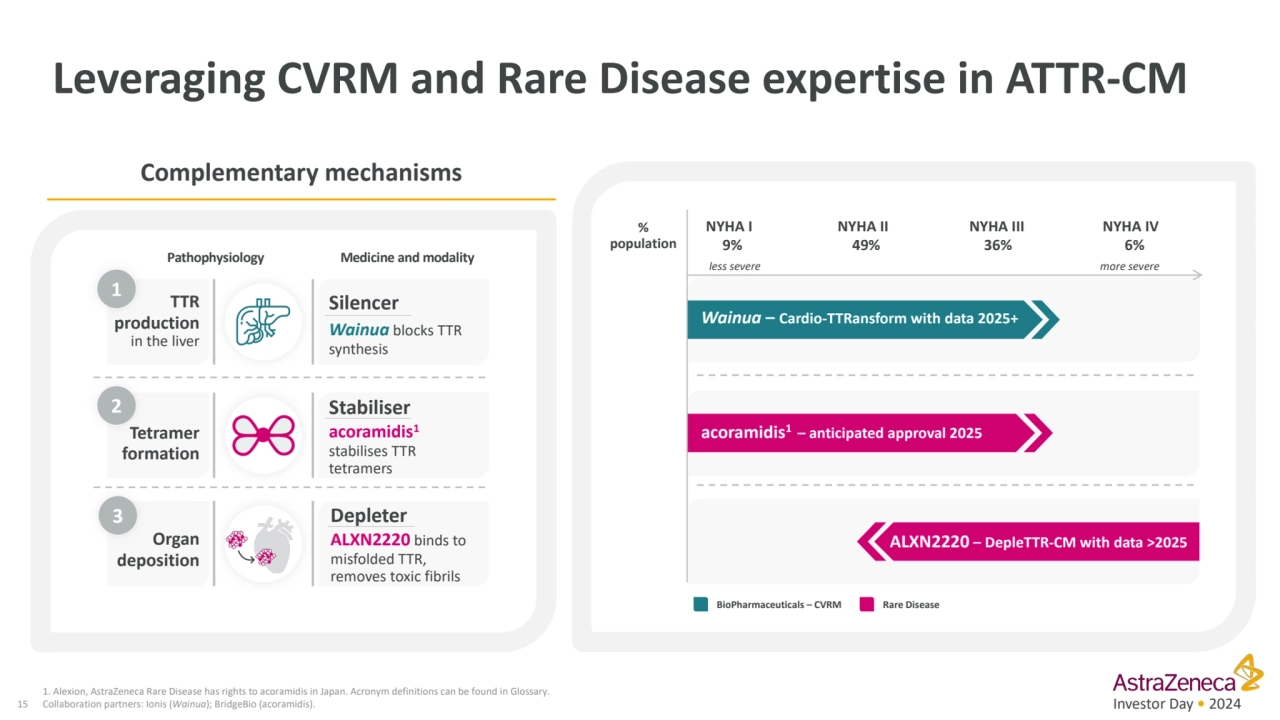The image size is (1280, 720).
Task: Click the Stabiliser heading
Action: point(369,407)
